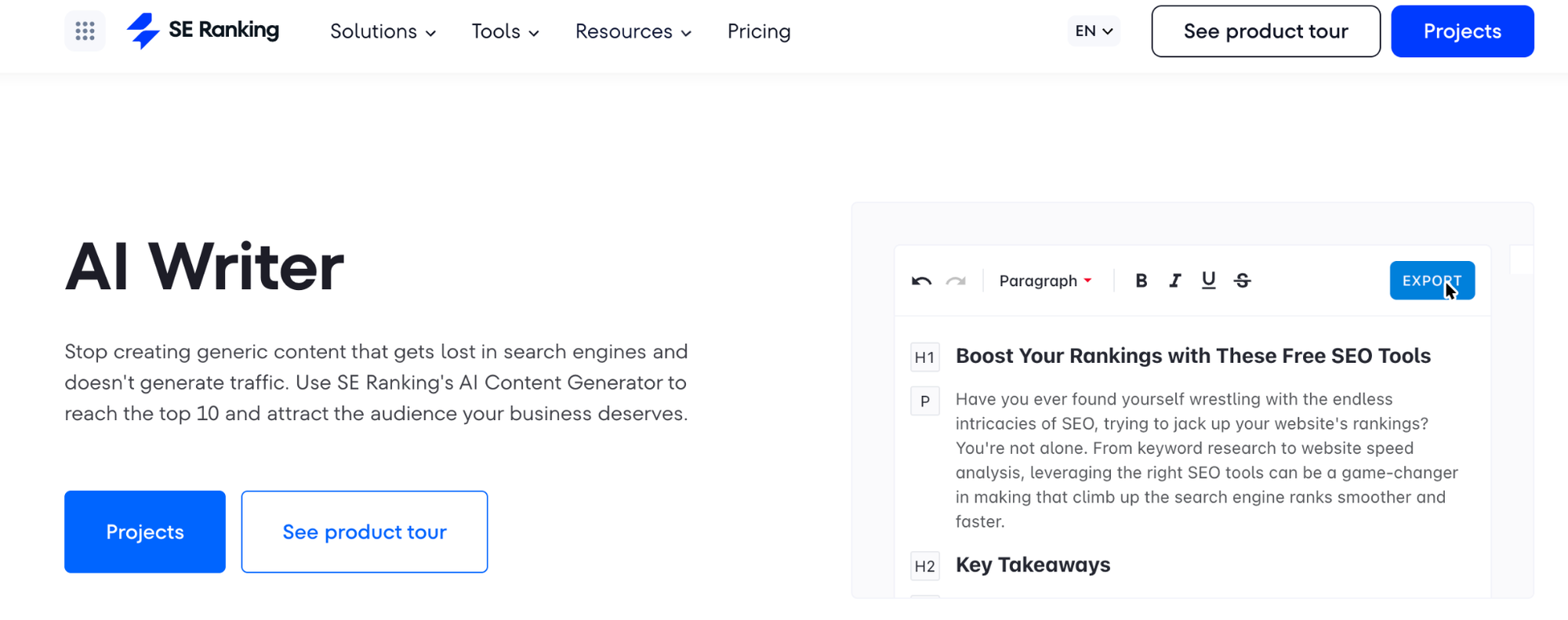Screen dimensions: 1568x620
Task: Open the apps grid menu icon
Action: [x=85, y=31]
